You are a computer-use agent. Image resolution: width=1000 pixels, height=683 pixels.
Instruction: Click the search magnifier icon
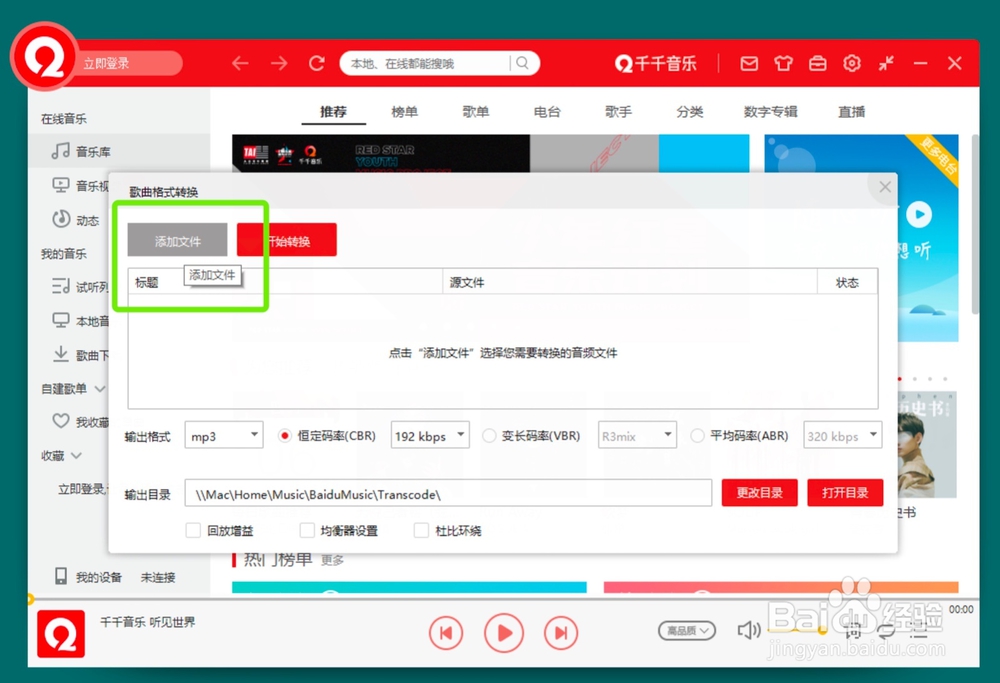[522, 63]
